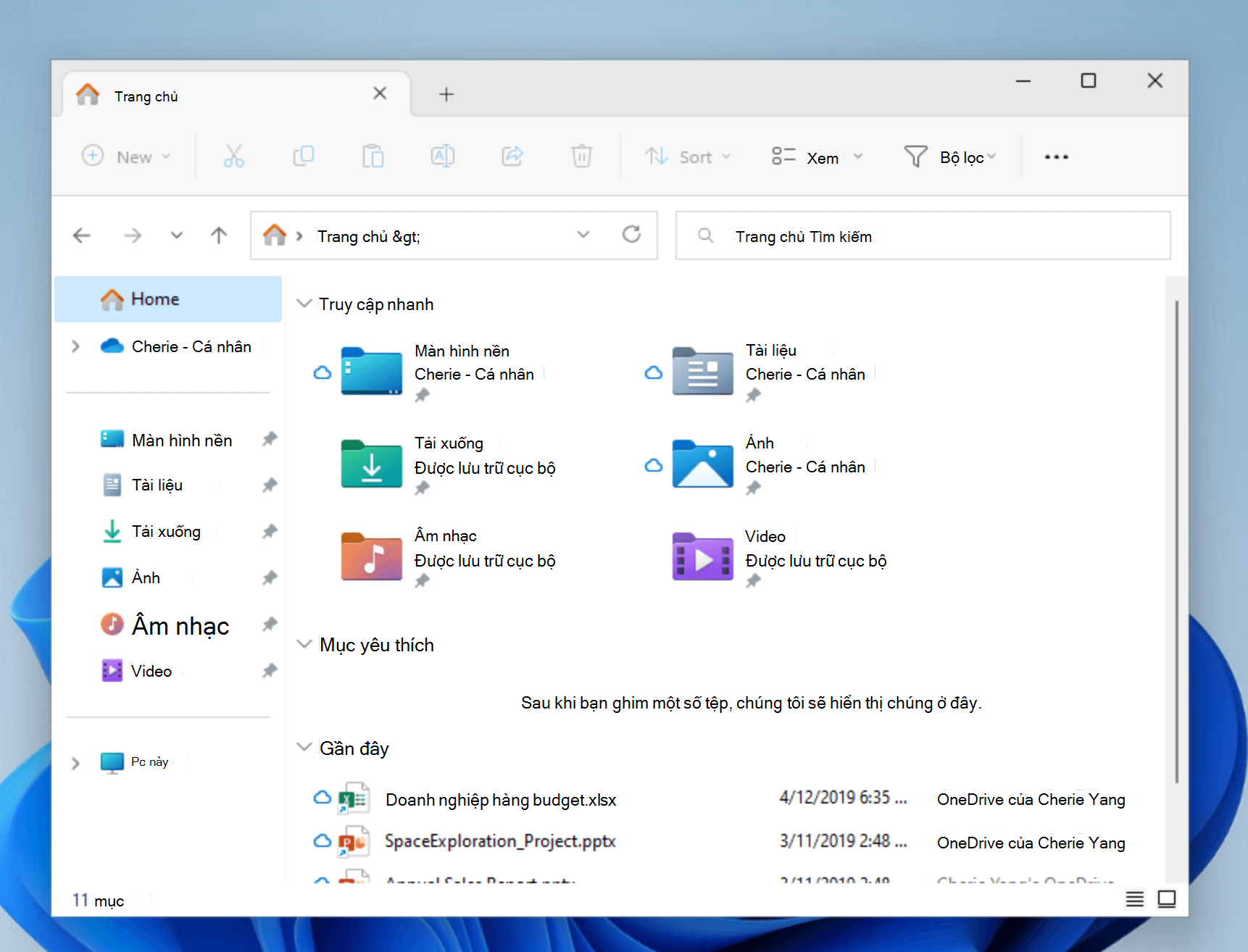Select Pc này in navigation pane
This screenshot has height=952, width=1248.
tap(134, 762)
